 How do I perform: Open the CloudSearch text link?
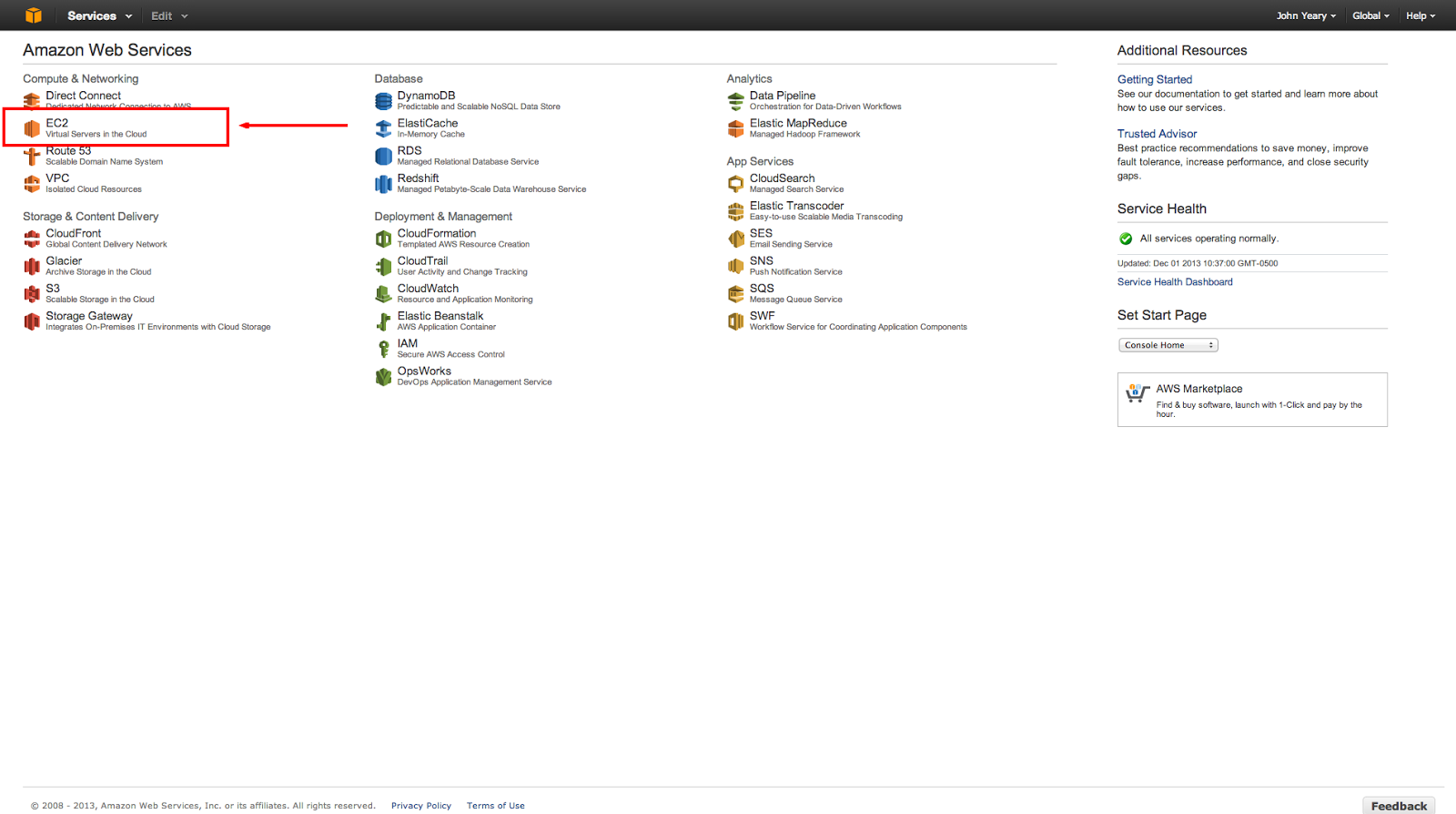click(783, 178)
